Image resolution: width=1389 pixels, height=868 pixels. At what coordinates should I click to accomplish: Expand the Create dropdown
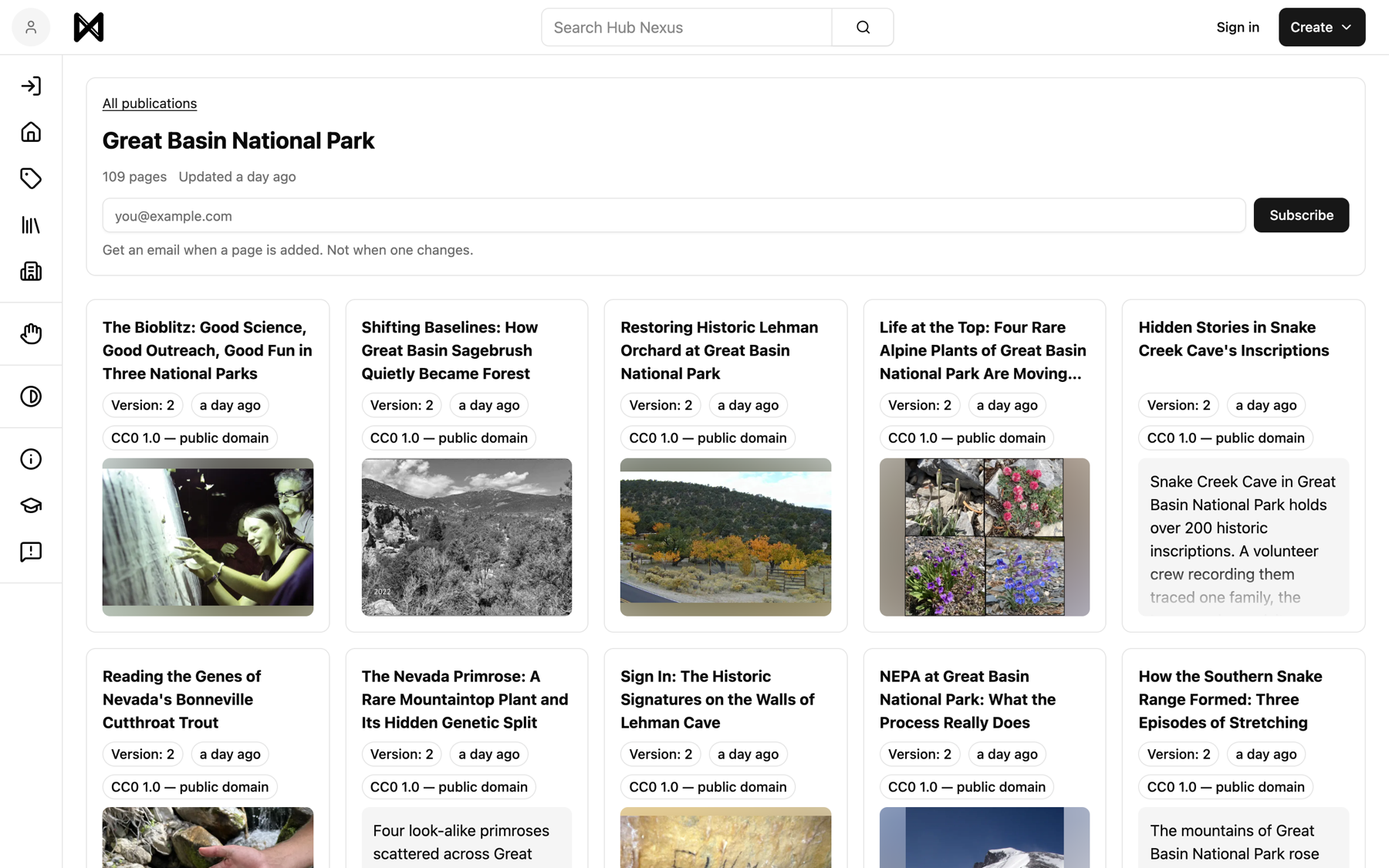coord(1321,27)
